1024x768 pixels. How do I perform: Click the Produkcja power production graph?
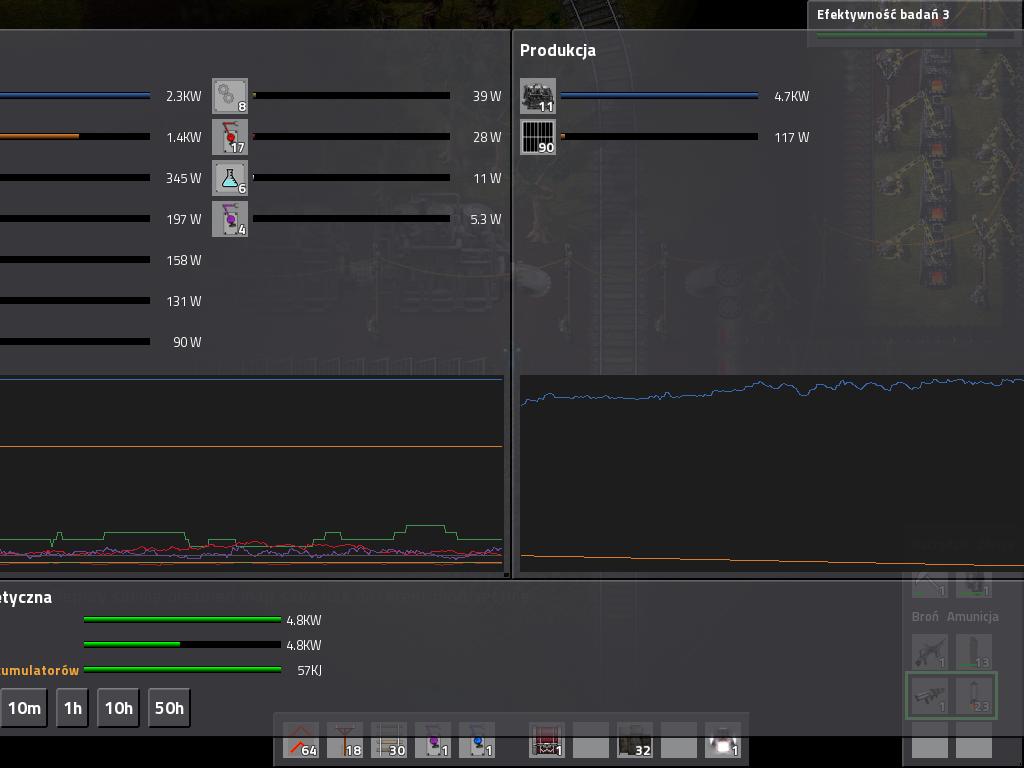coord(770,472)
